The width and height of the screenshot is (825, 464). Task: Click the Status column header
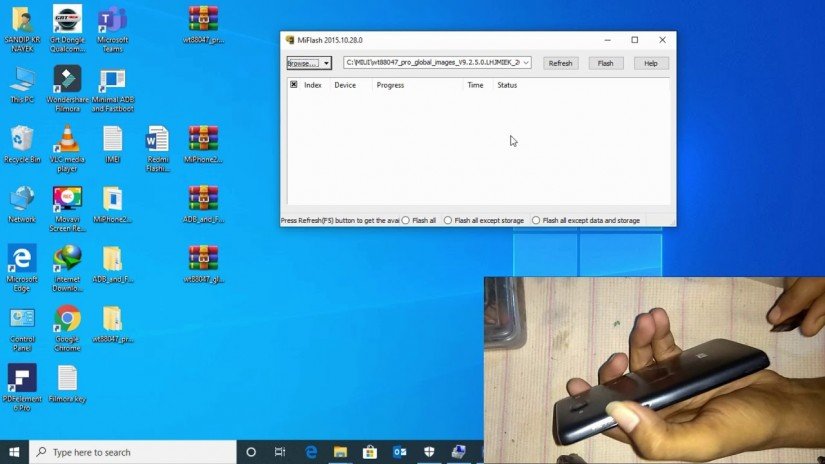pos(507,85)
